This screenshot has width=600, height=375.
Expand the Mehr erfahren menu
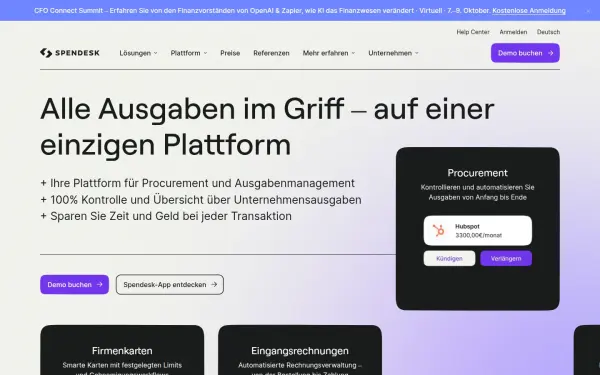point(329,53)
